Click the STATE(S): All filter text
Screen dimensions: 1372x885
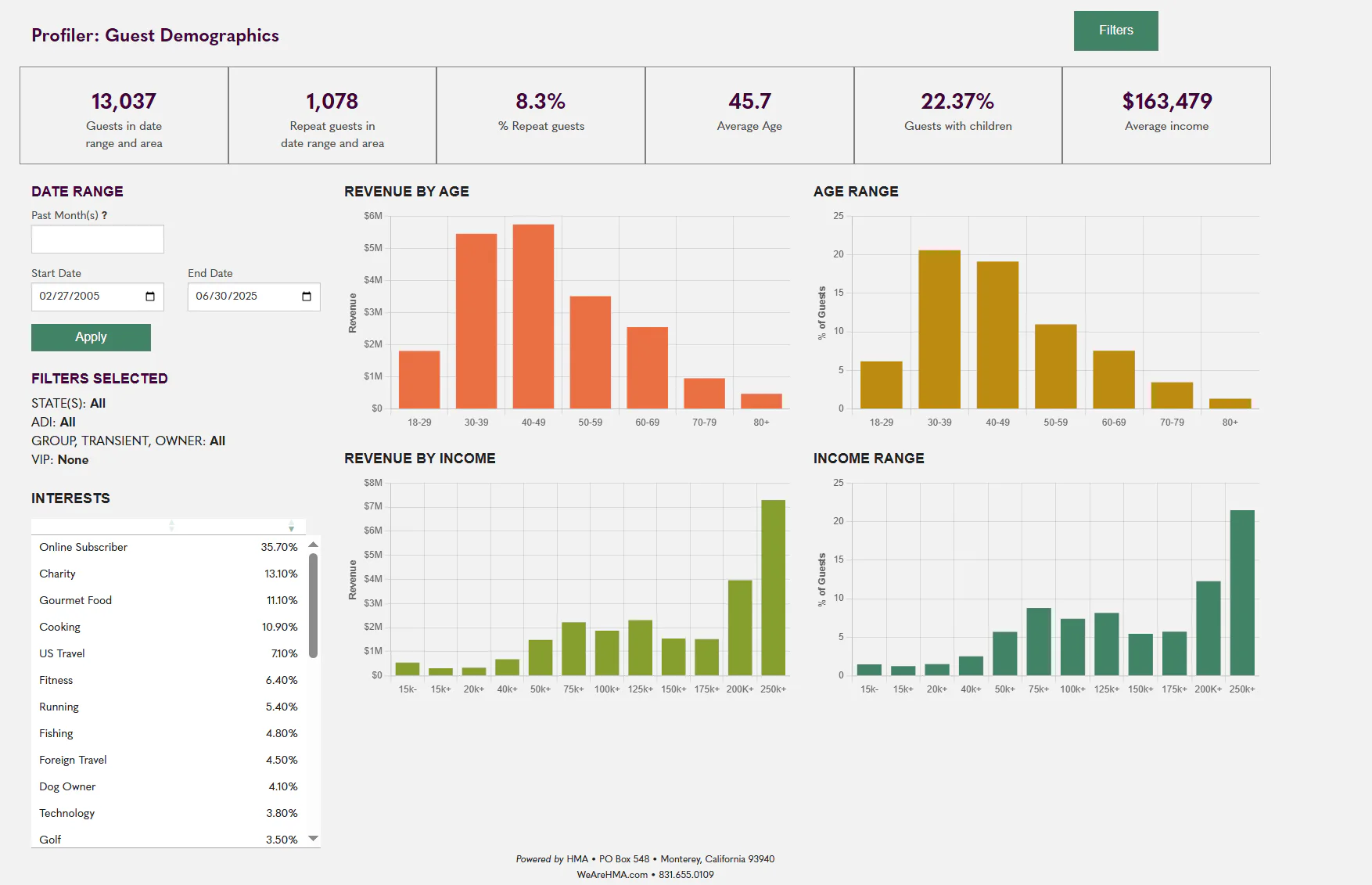coord(68,404)
